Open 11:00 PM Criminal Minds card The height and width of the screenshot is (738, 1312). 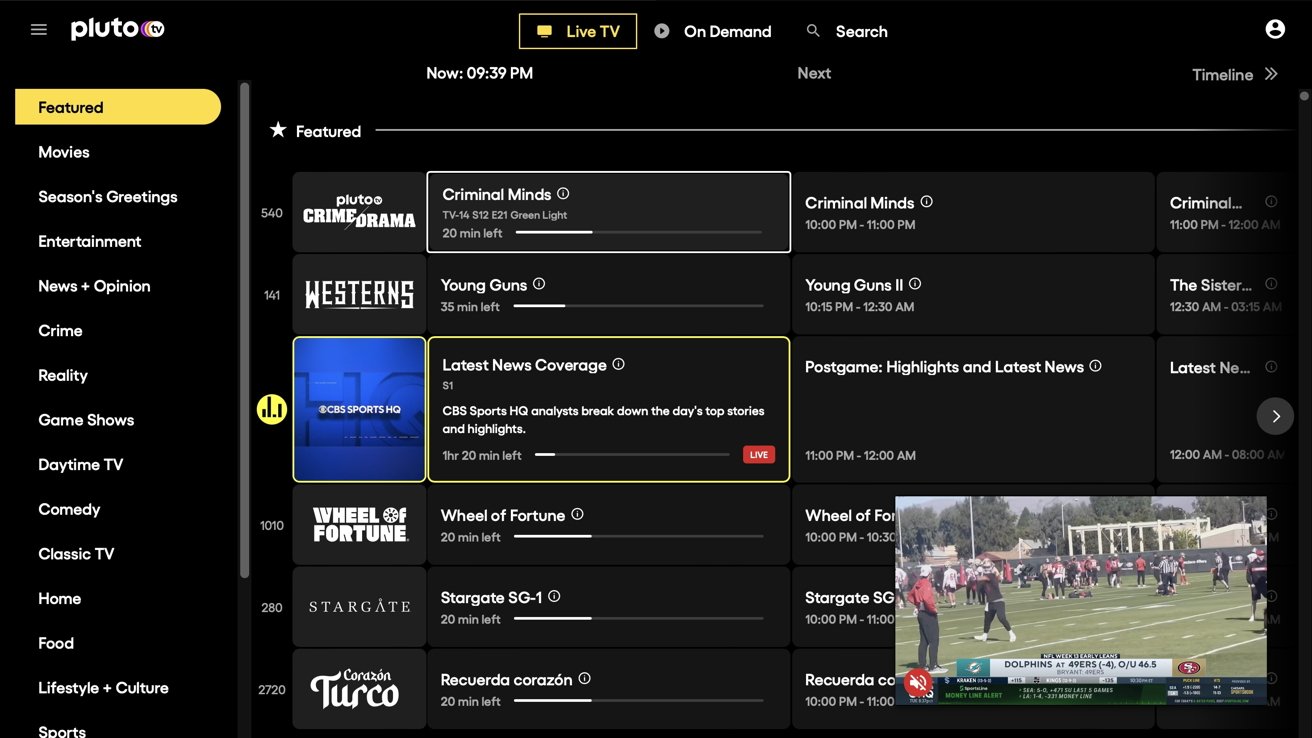1226,212
